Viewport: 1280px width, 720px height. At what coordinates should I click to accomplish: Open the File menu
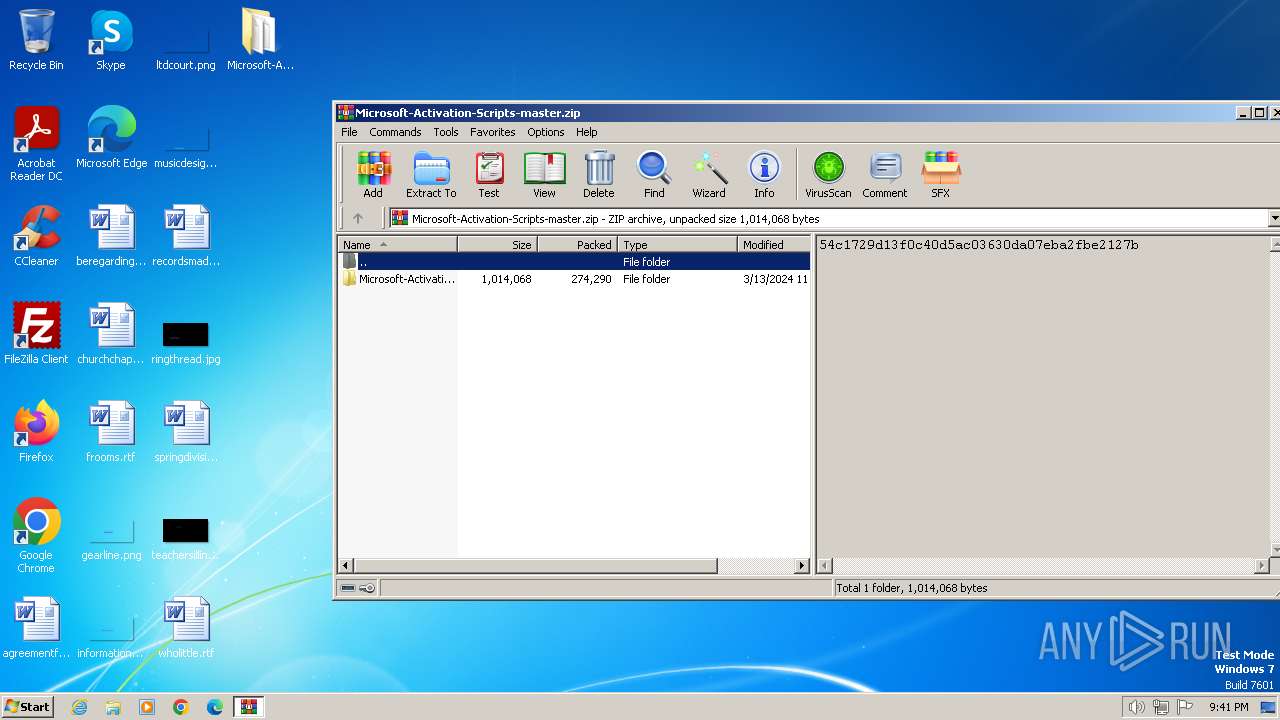[349, 132]
